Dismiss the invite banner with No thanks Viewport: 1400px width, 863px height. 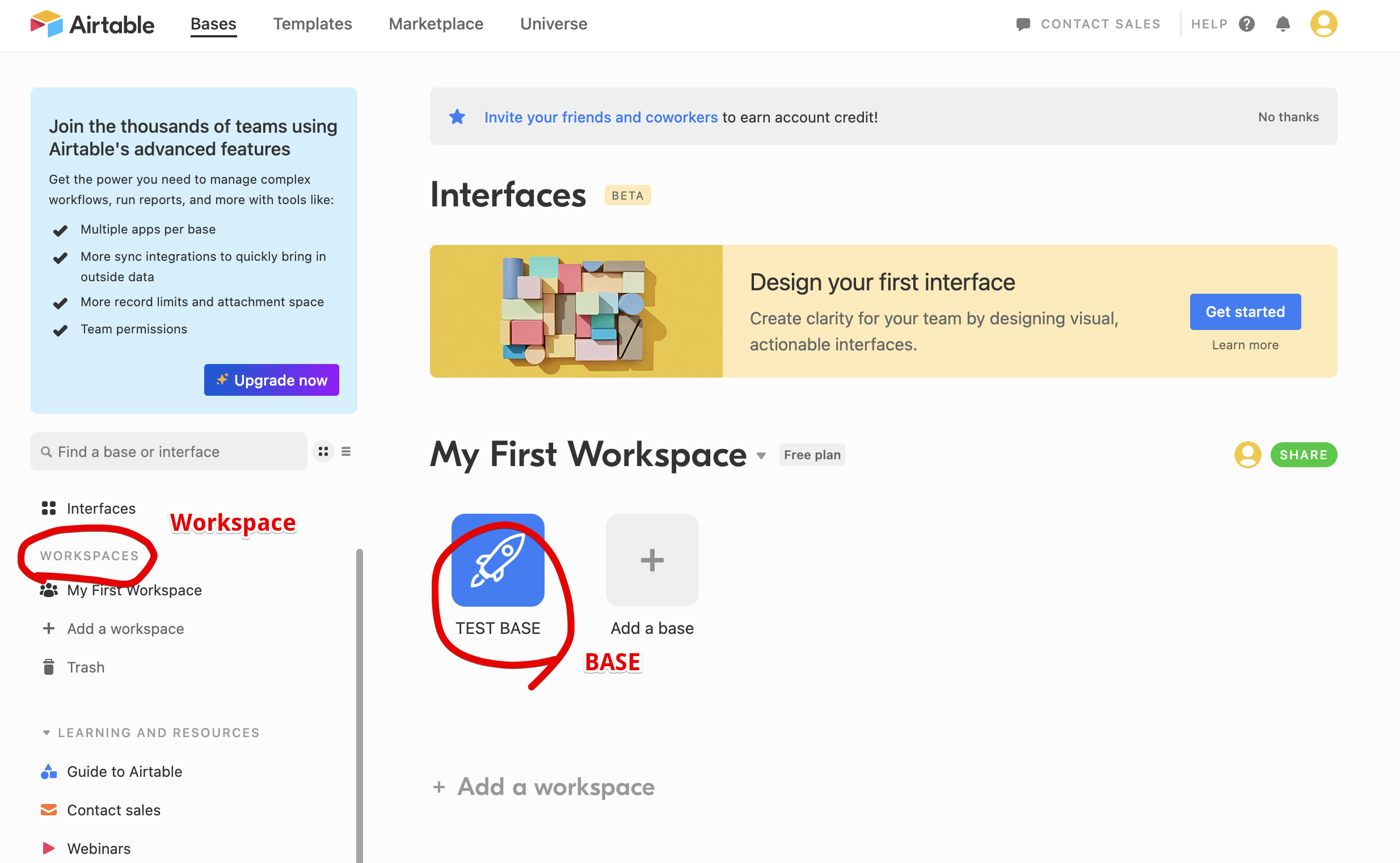pos(1288,117)
